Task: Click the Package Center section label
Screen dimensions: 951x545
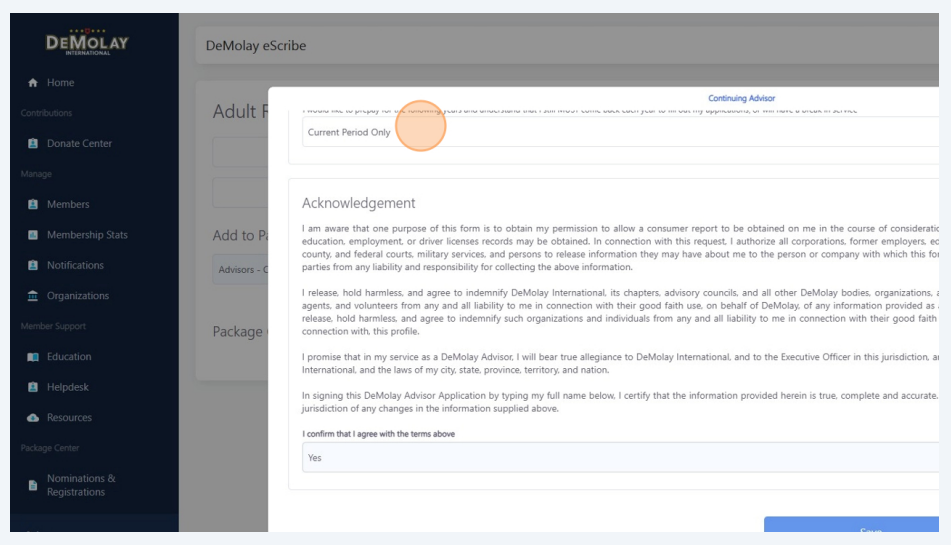Action: coord(50,448)
